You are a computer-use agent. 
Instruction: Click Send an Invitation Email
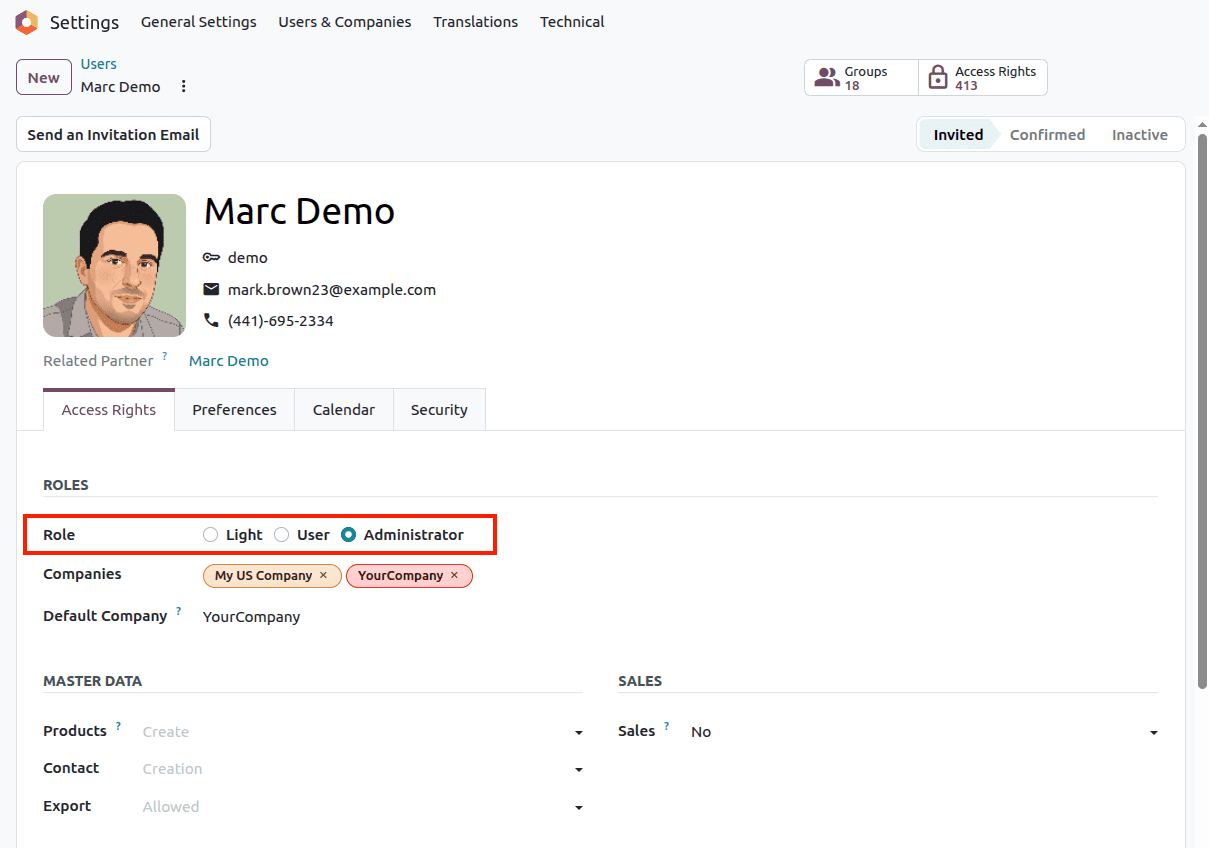click(113, 135)
